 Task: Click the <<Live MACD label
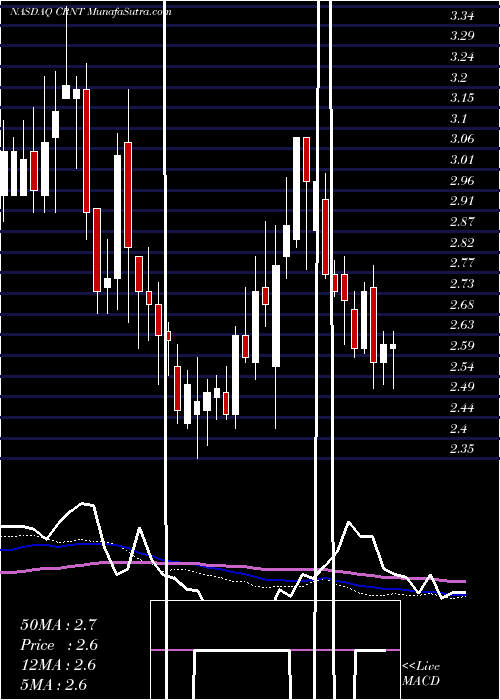point(421,673)
